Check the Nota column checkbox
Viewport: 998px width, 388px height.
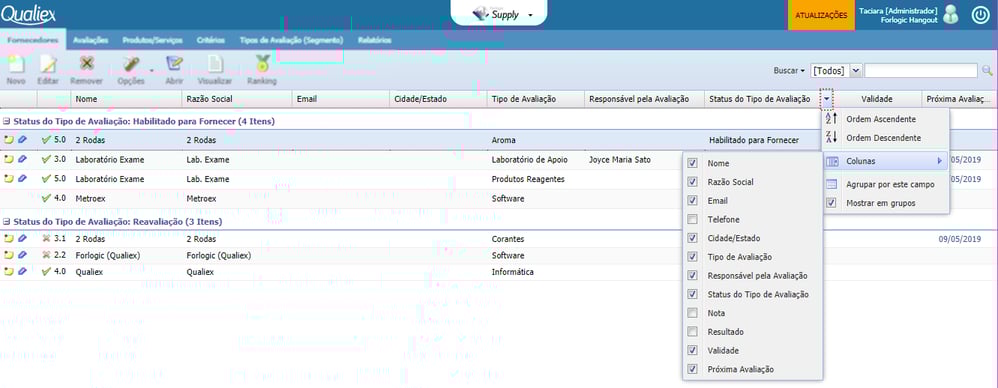692,313
